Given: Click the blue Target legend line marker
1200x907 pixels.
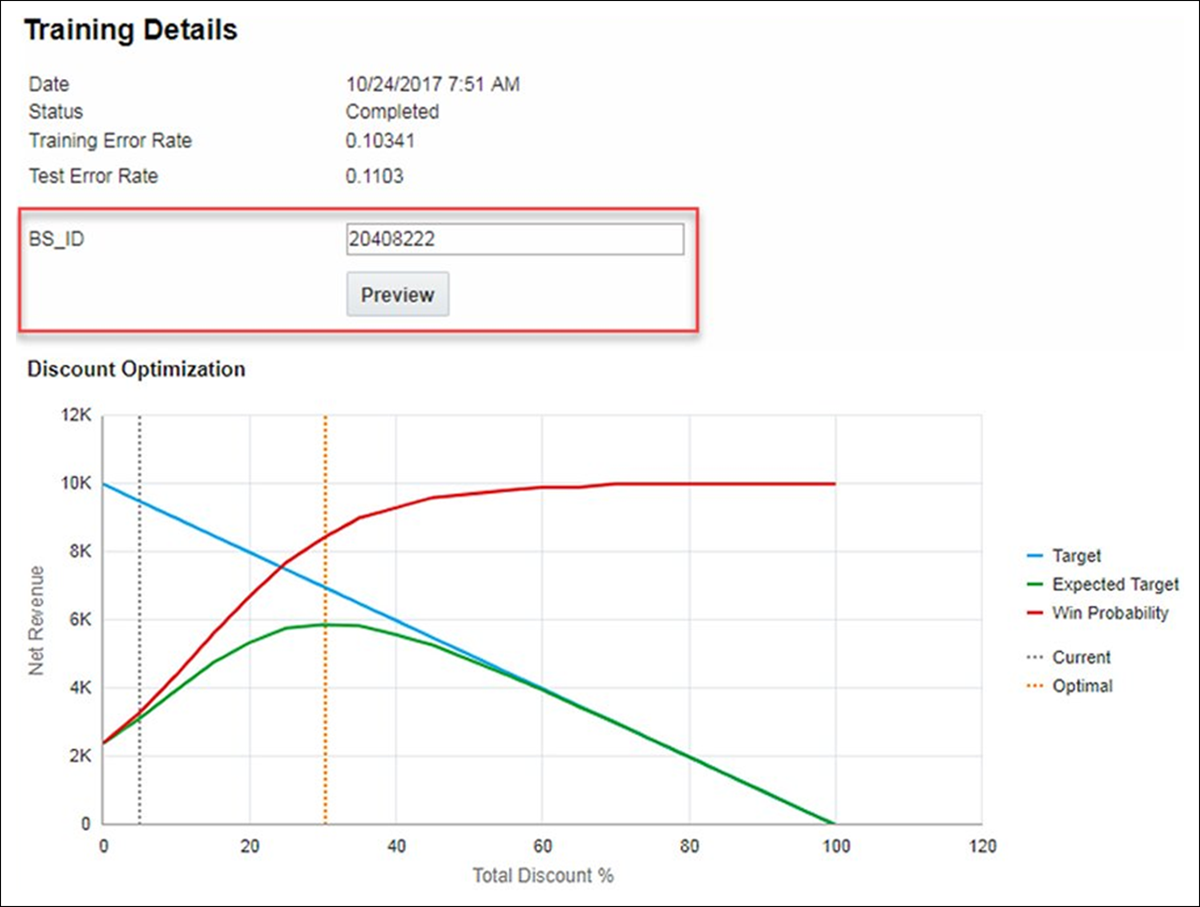Looking at the screenshot, I should (1034, 556).
